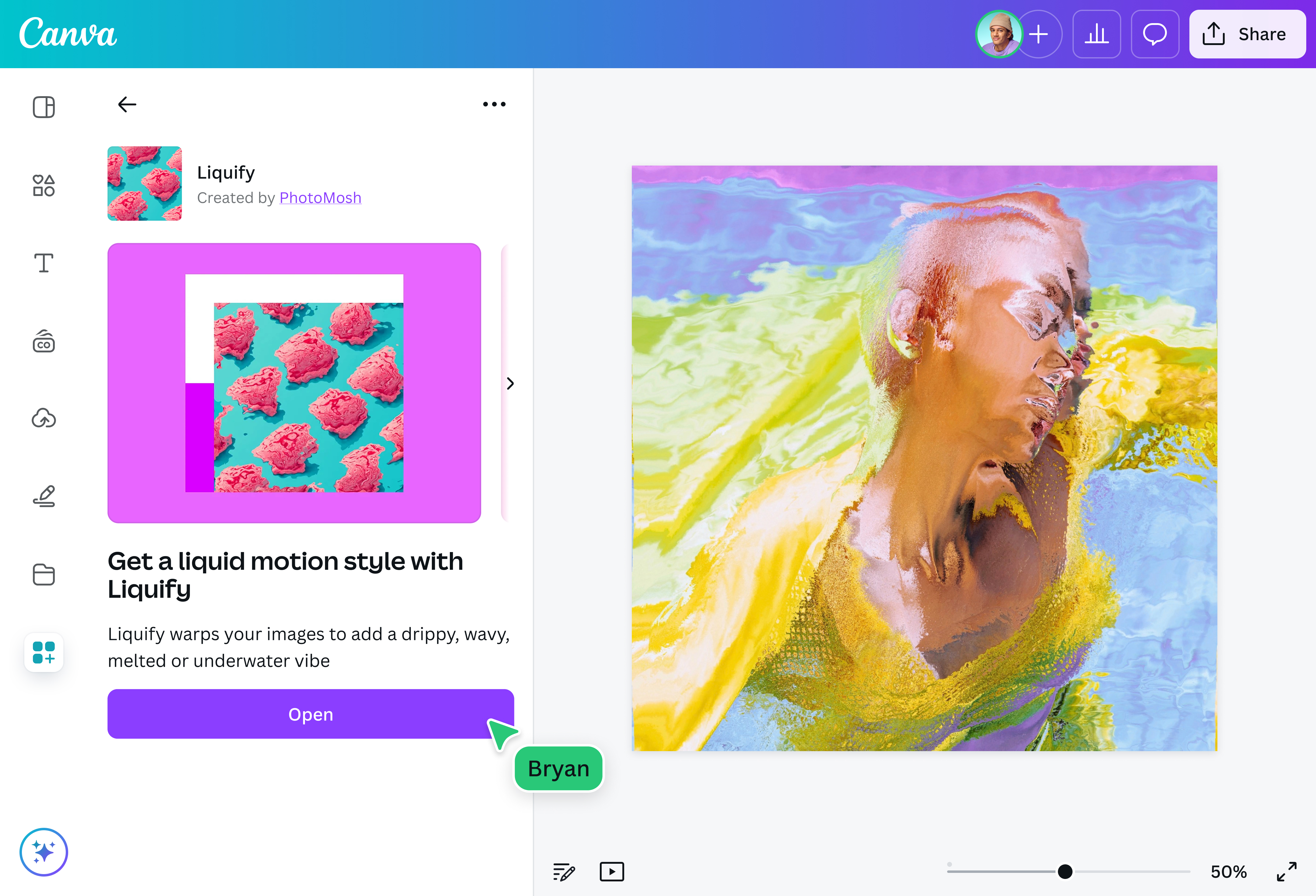Open the three-dot more options menu
The width and height of the screenshot is (1316, 896).
pyautogui.click(x=494, y=104)
